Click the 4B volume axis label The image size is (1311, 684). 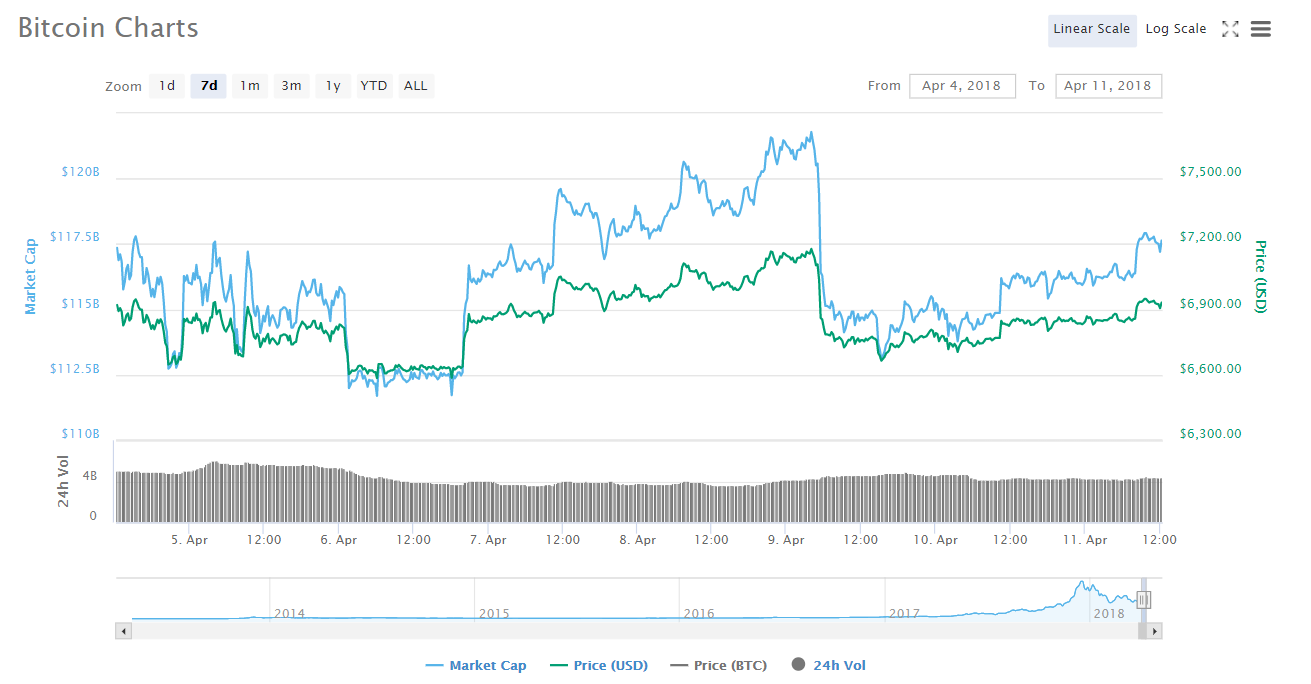(90, 476)
